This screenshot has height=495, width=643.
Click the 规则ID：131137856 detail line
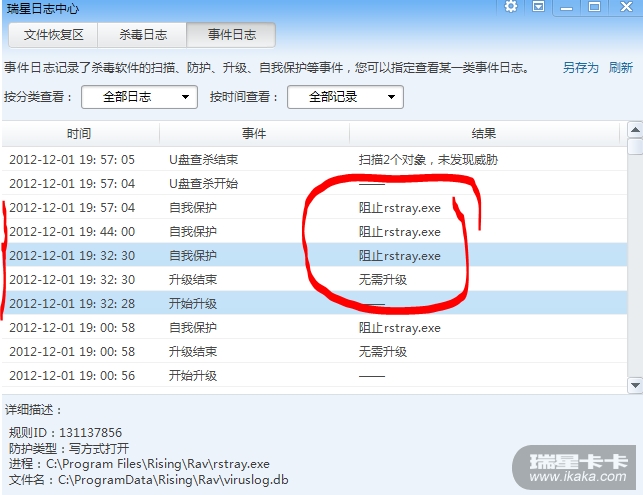pyautogui.click(x=65, y=432)
